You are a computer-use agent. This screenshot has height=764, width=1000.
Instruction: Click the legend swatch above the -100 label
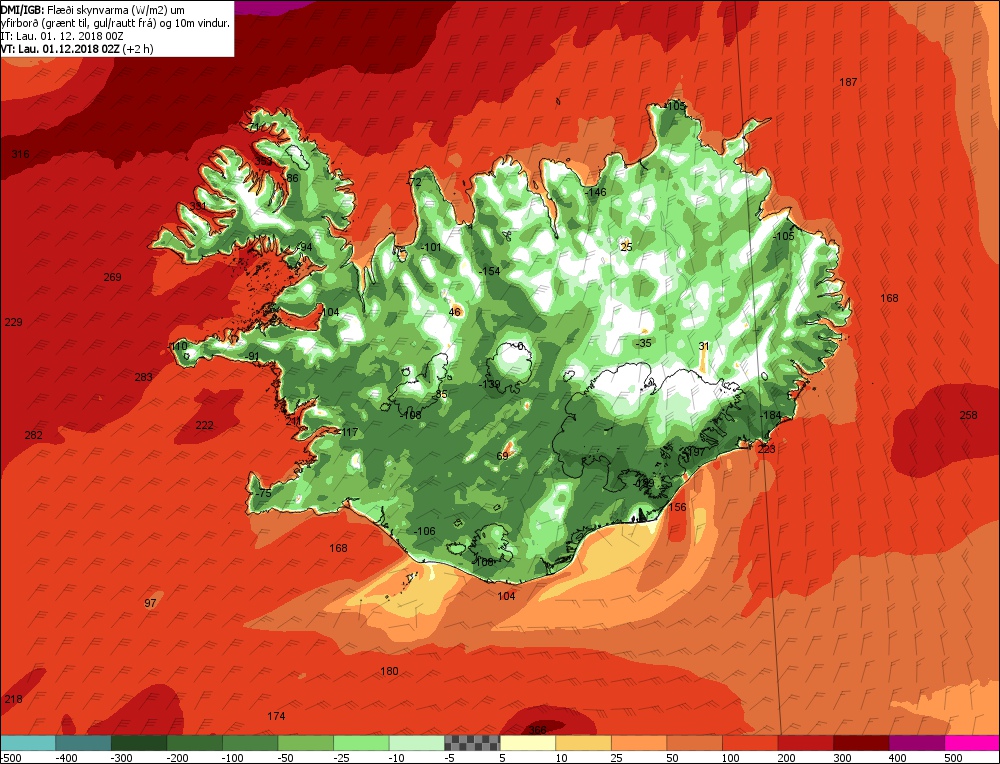pos(250,743)
